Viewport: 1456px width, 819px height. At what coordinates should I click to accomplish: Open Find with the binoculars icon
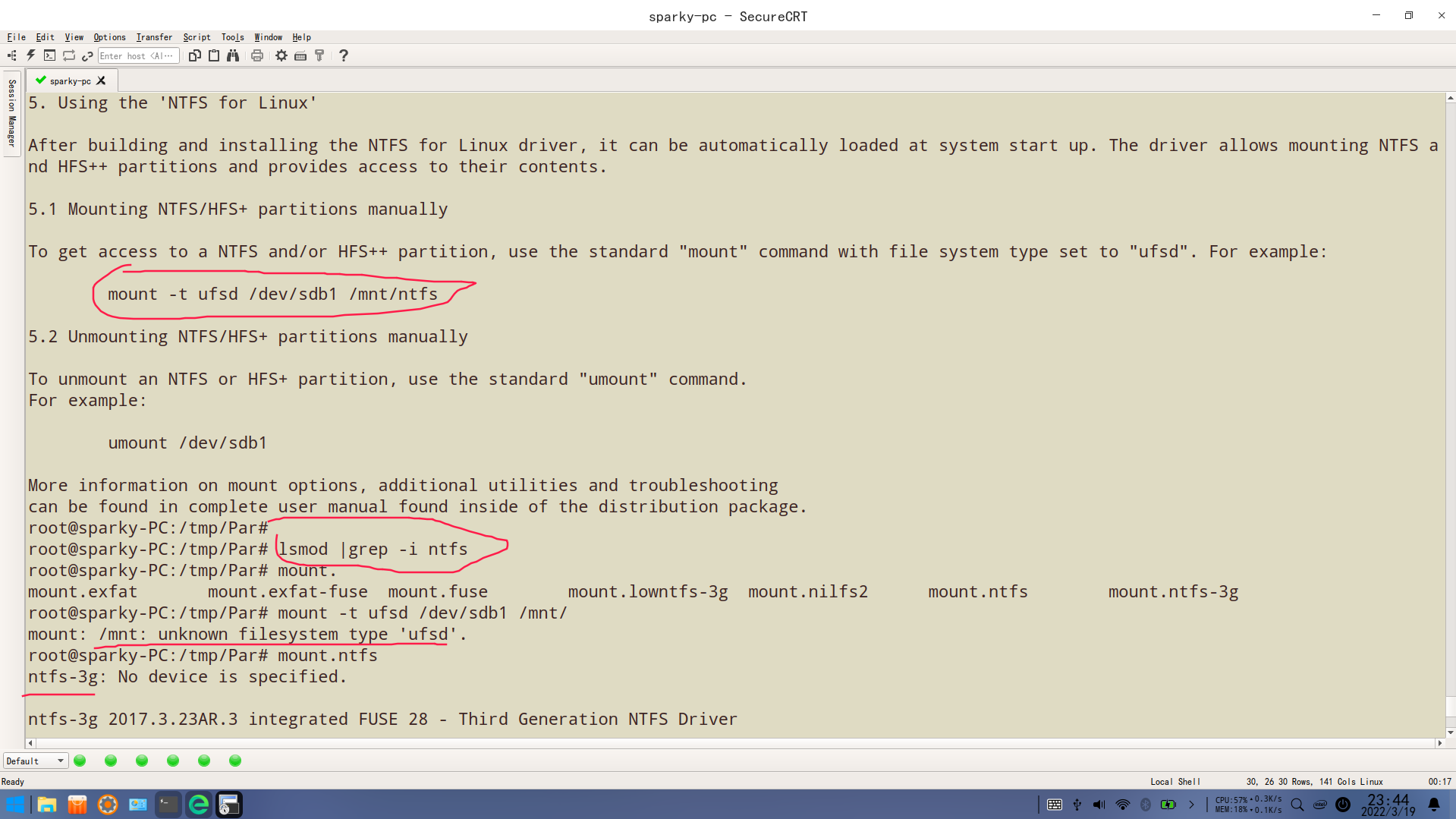point(233,55)
